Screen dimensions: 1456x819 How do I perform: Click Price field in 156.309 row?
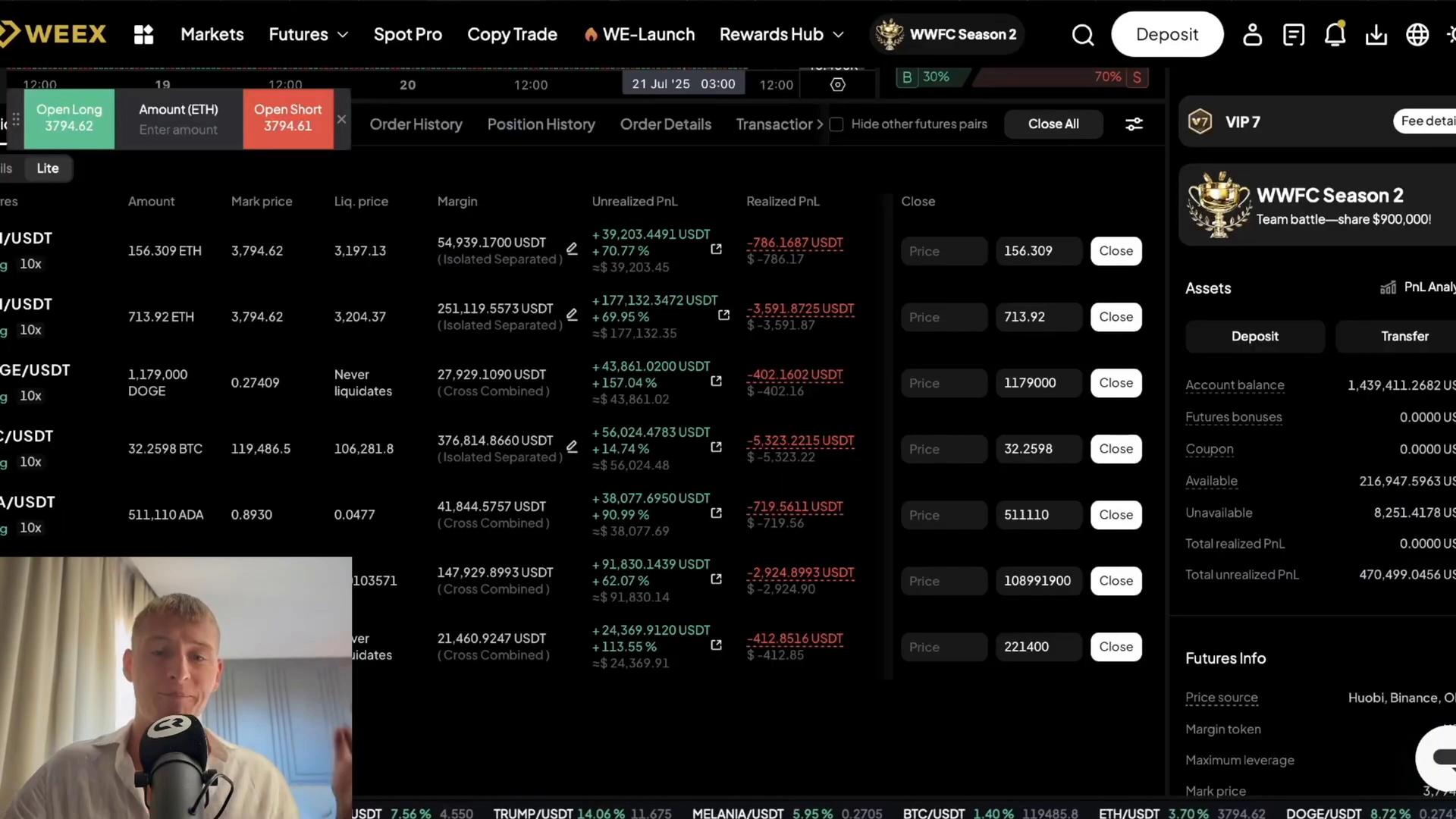944,251
